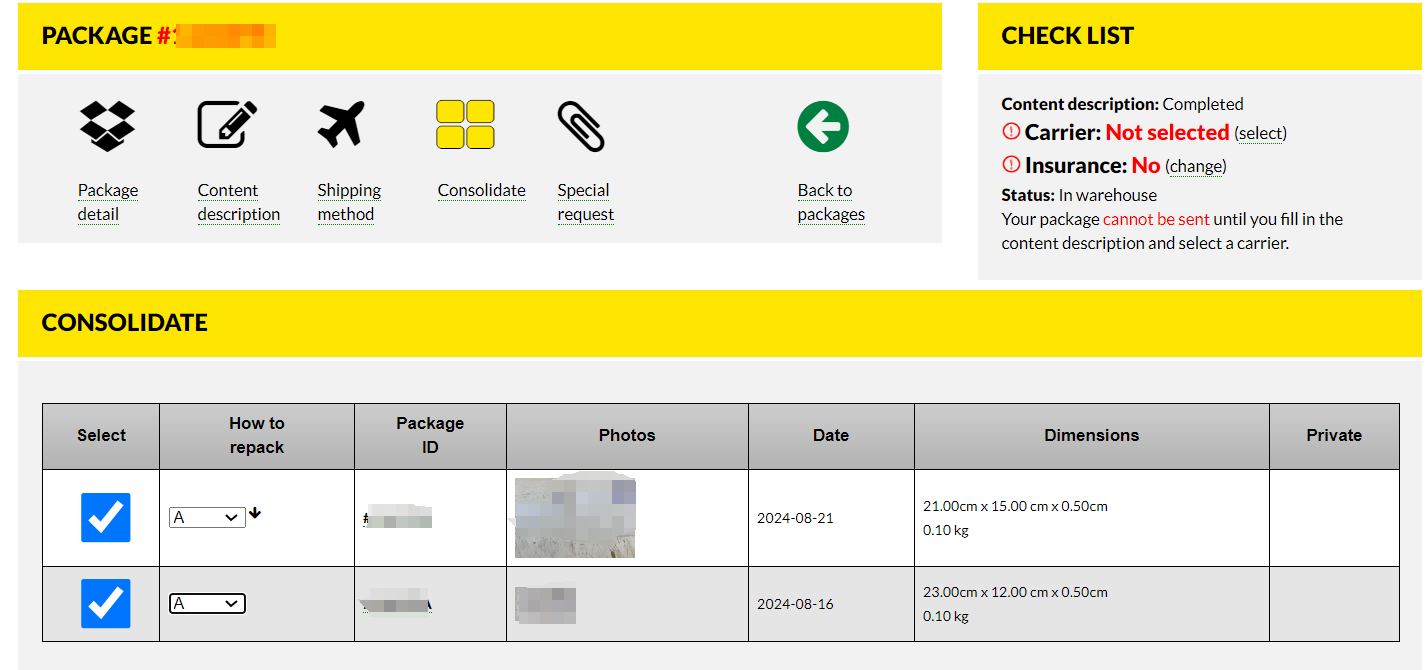
Task: Click the warning icon beside Carrier
Action: [1010, 132]
